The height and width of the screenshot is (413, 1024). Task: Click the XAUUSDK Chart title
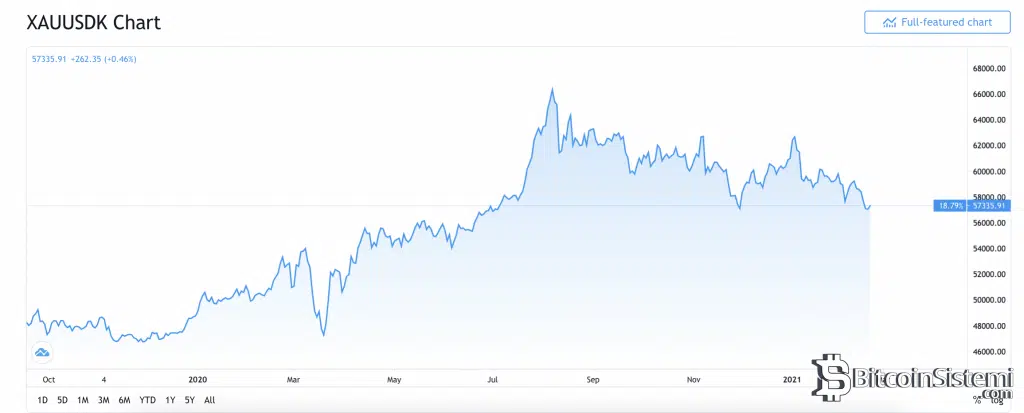point(93,22)
